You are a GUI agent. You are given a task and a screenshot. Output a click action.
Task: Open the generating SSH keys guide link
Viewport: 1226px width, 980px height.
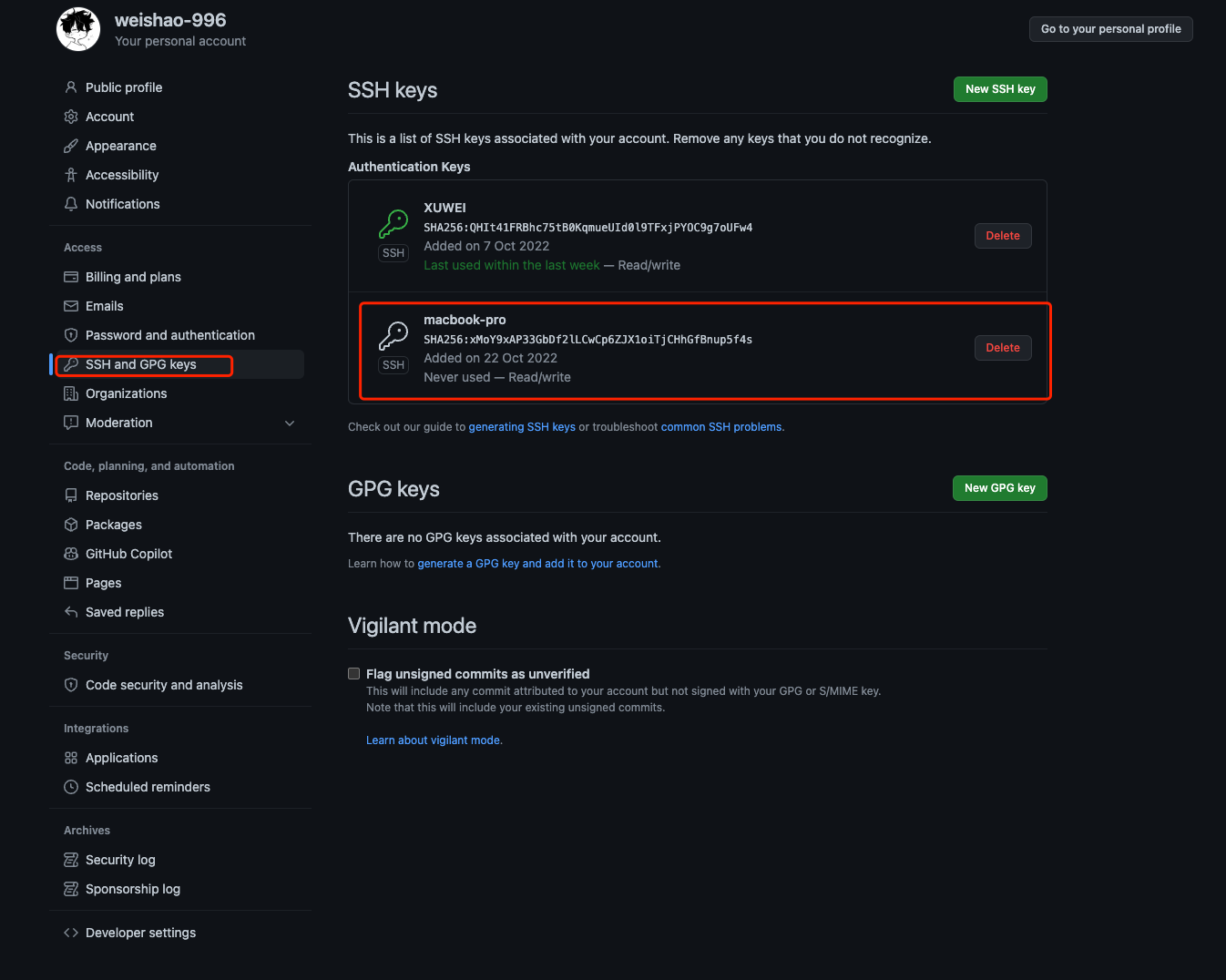click(522, 427)
